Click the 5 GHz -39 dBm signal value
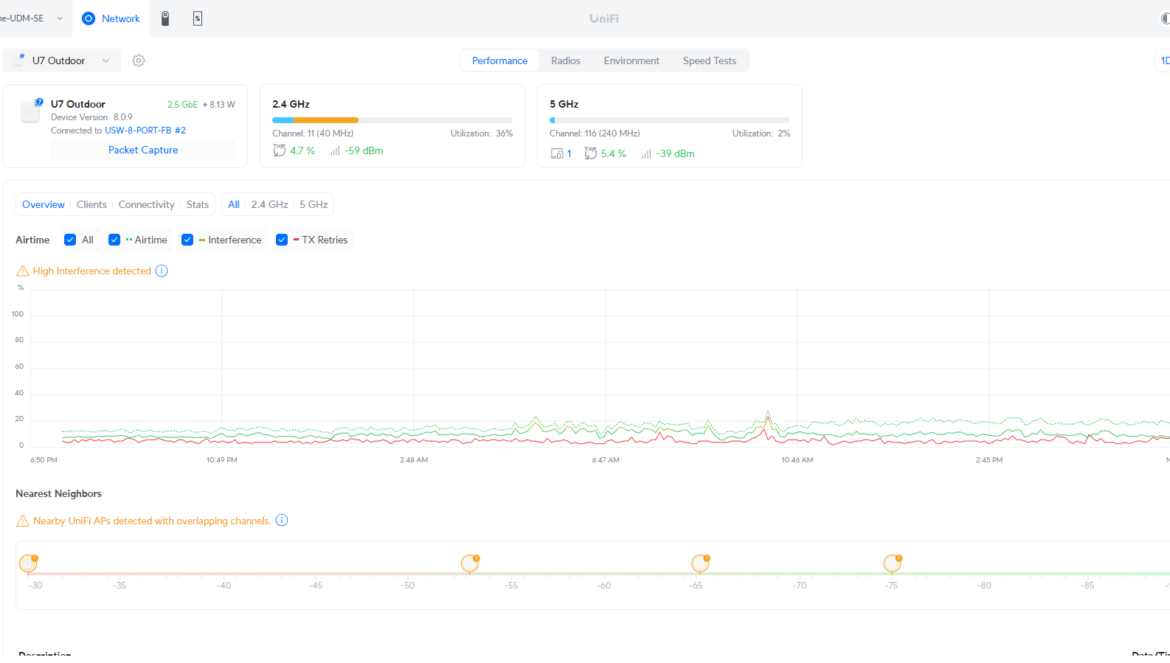Image resolution: width=1170 pixels, height=663 pixels. coord(675,154)
